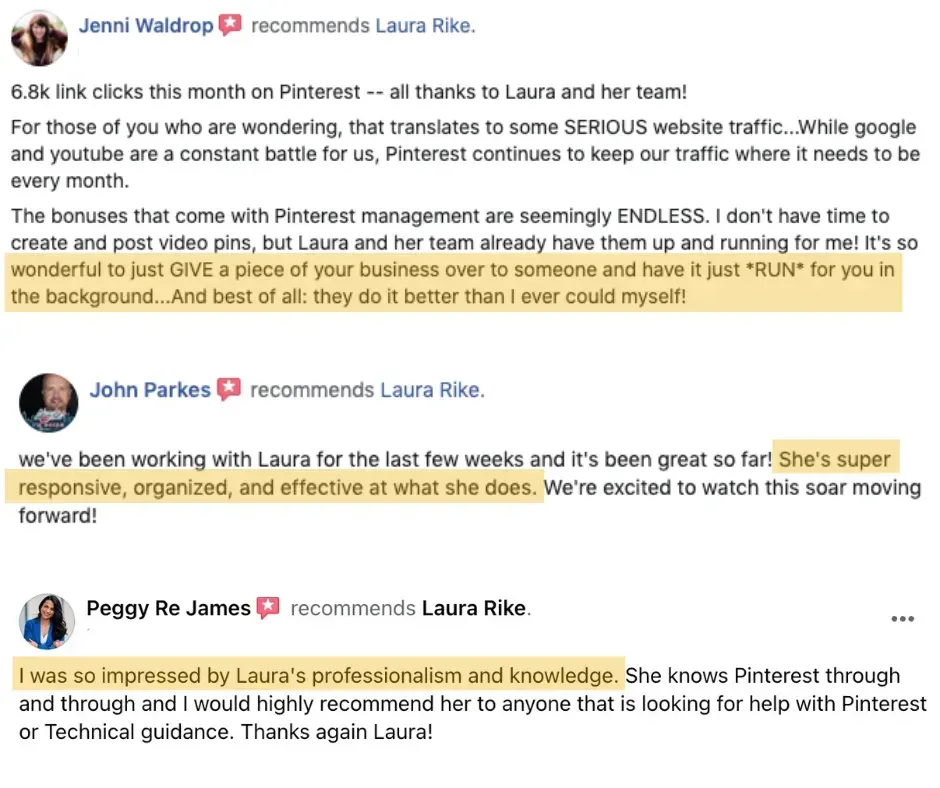Visit Peggy Re James' profile name link

pos(168,608)
